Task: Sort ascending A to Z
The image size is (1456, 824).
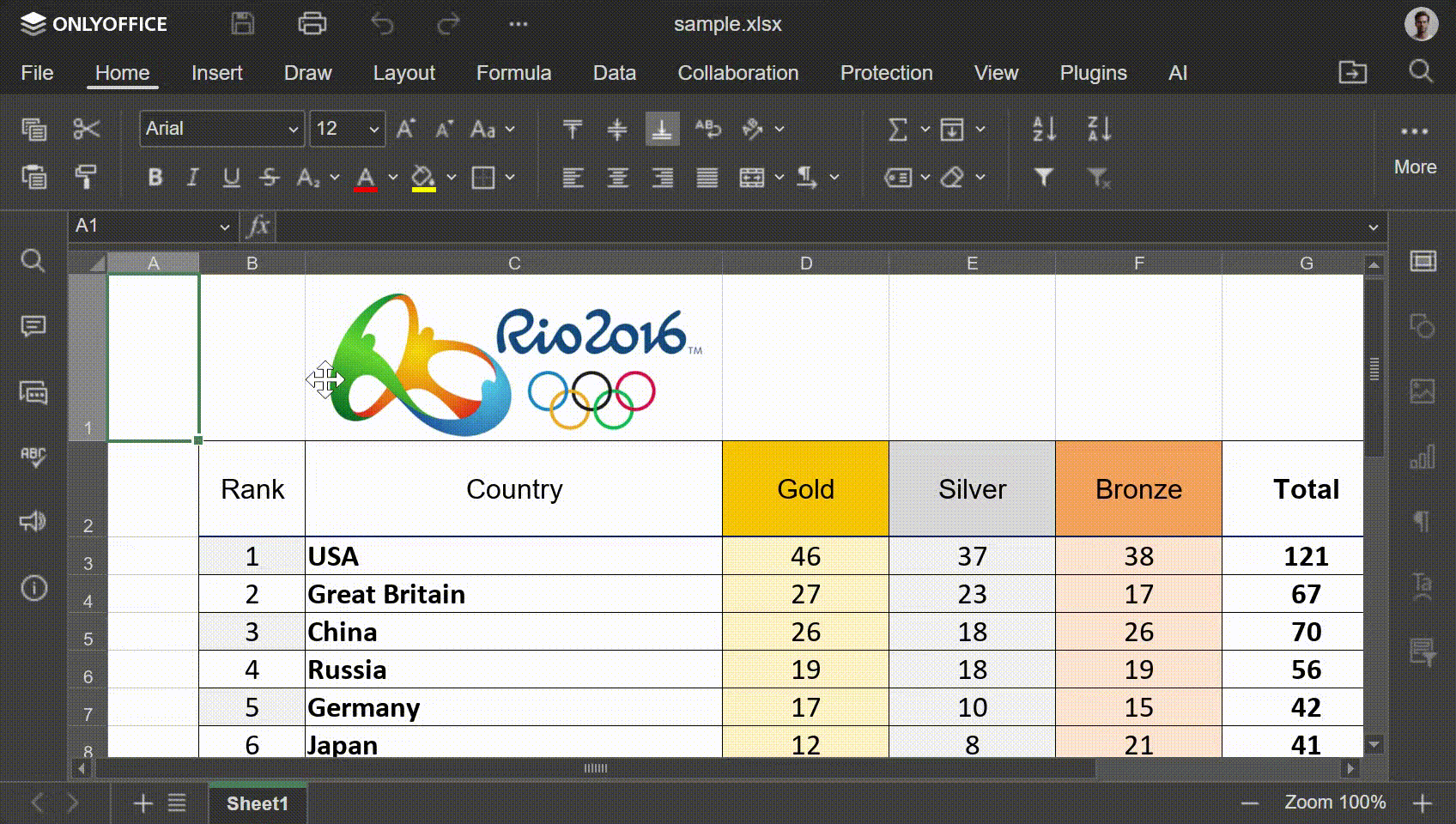Action: tap(1044, 129)
